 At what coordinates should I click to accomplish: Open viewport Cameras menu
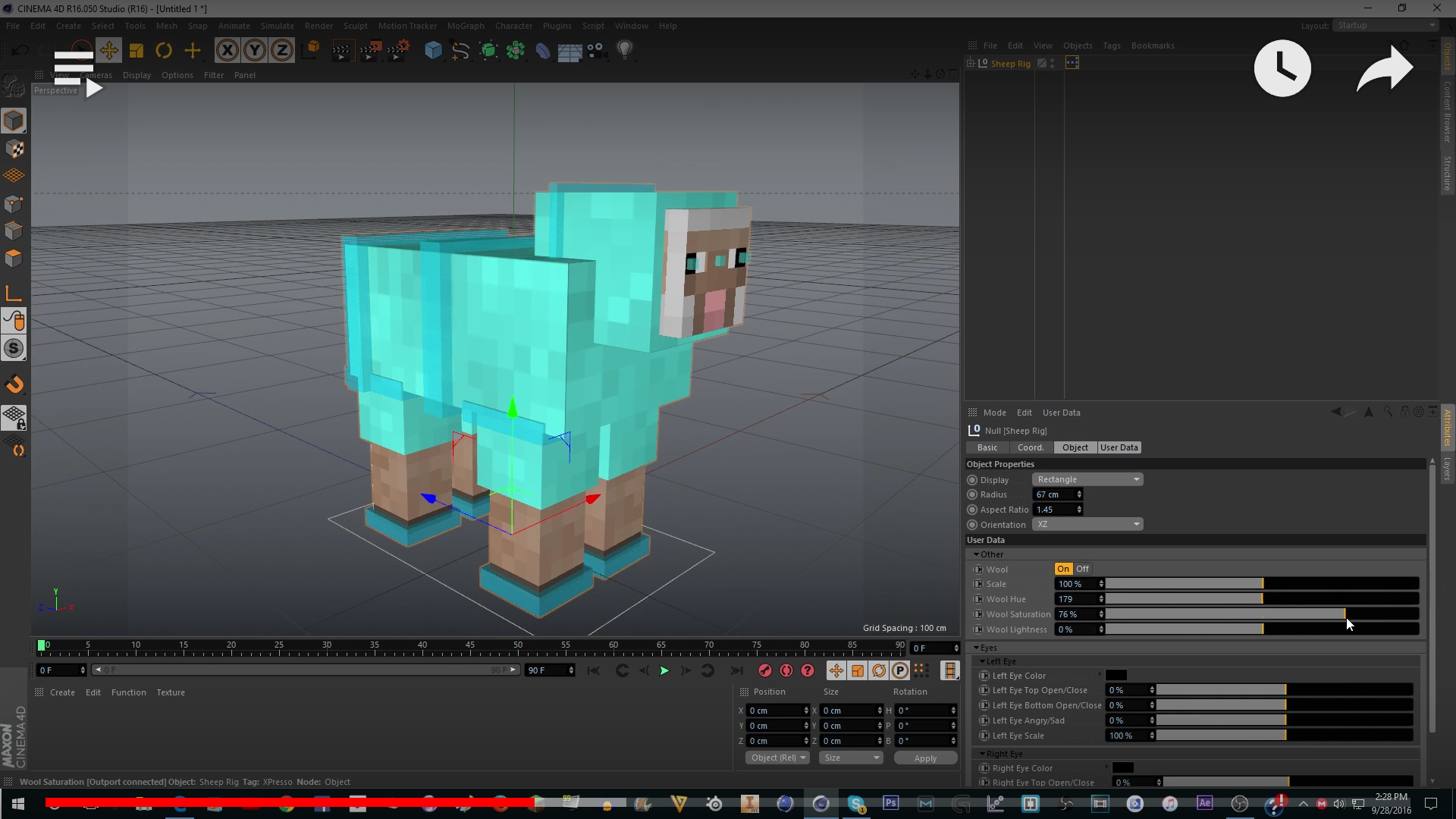click(x=96, y=75)
